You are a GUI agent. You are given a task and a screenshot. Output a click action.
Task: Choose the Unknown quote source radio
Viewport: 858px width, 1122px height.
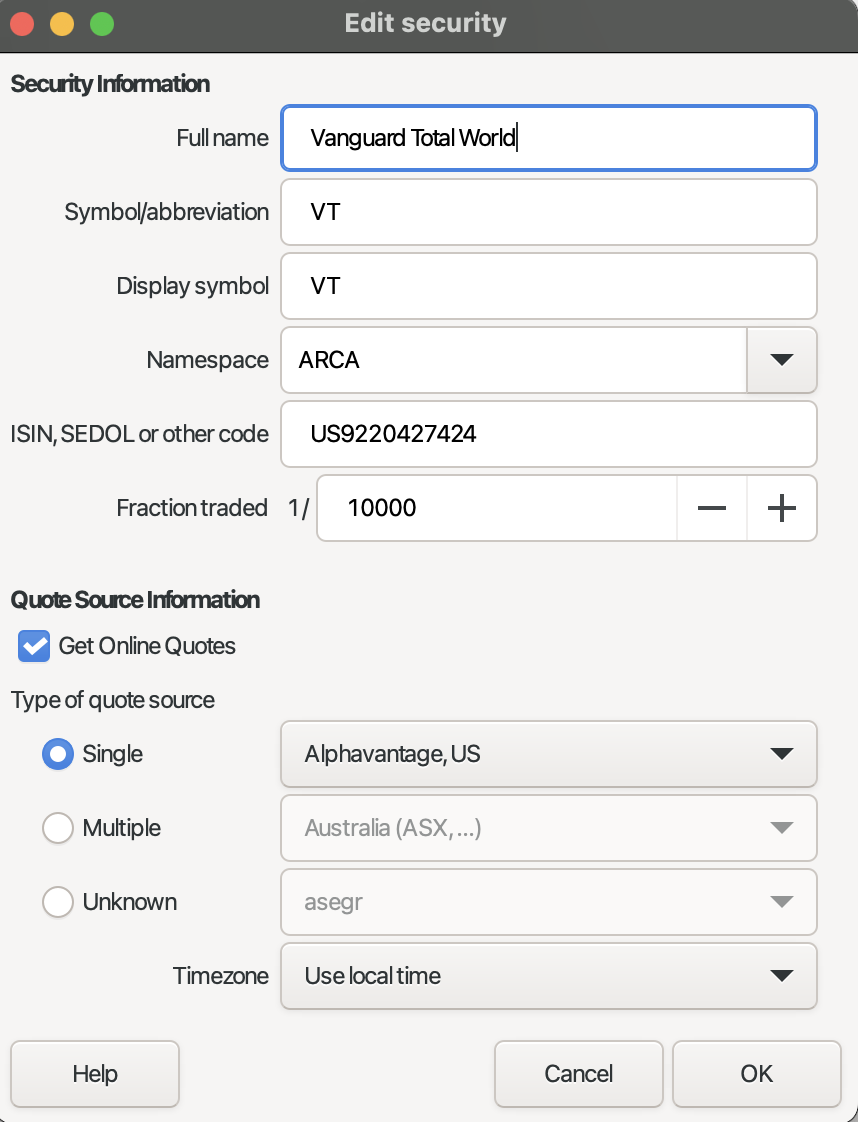tap(58, 902)
